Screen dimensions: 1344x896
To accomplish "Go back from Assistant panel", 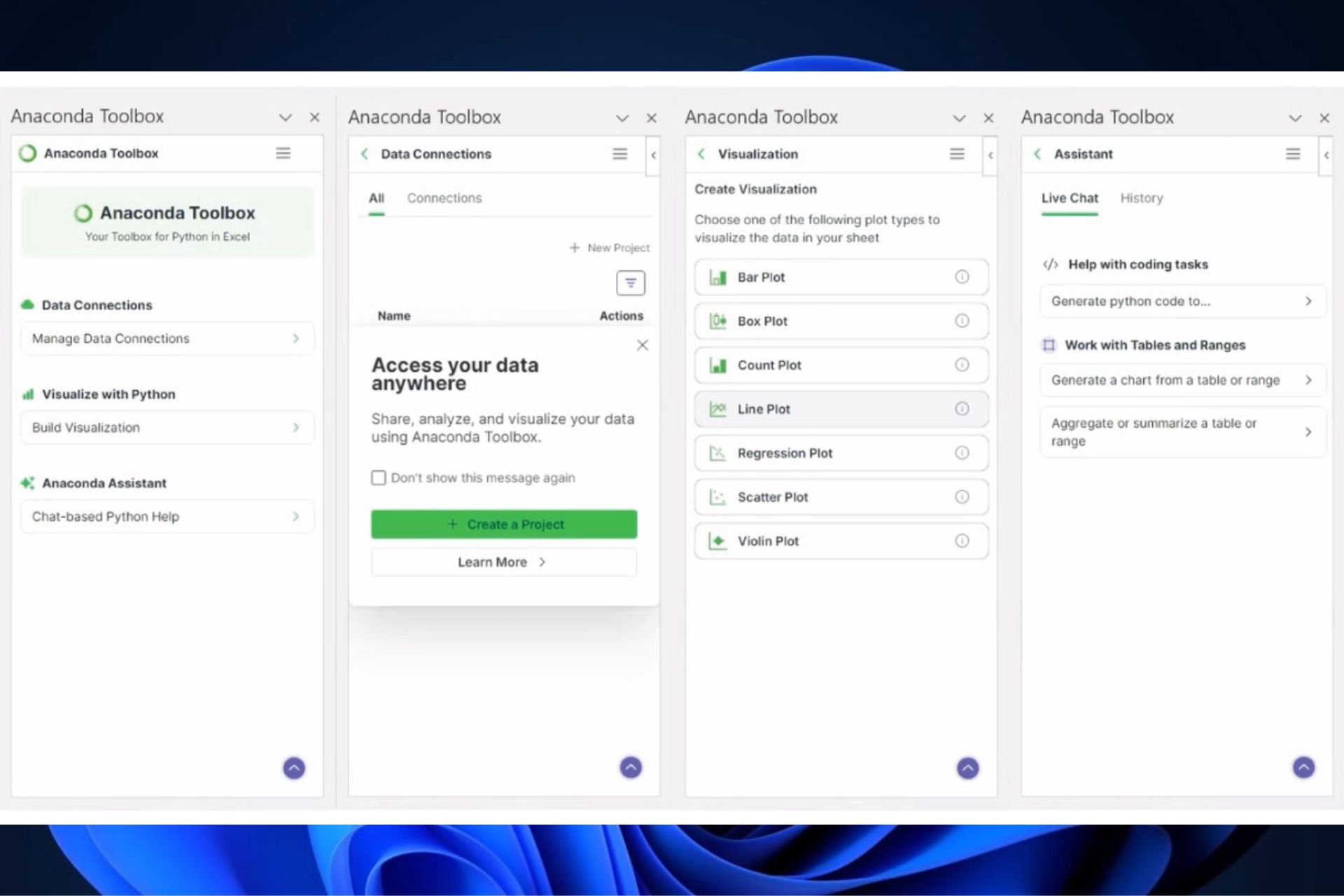I will point(1037,153).
